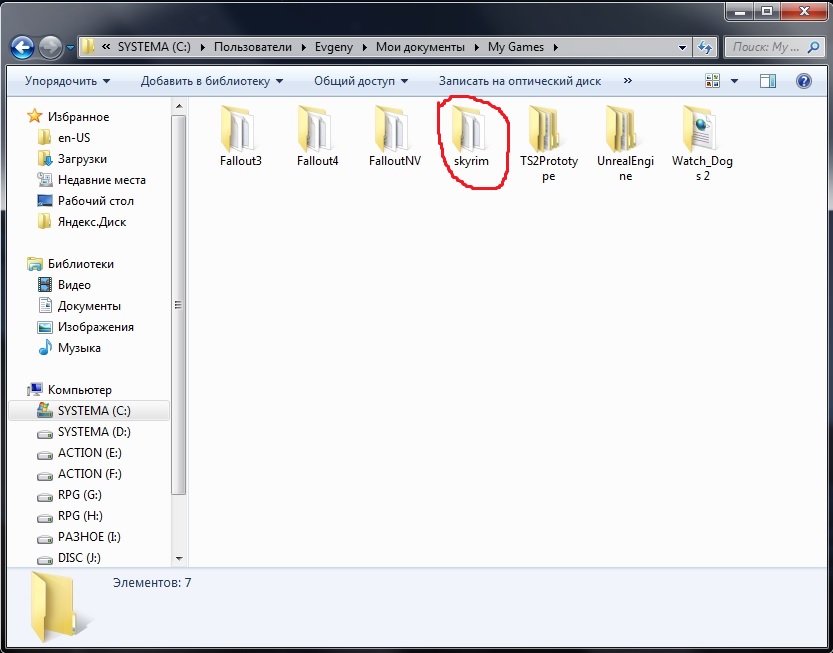Screen dimensions: 833x653
Task: Show more toolbar commands with the double chevron
Action: point(627,81)
